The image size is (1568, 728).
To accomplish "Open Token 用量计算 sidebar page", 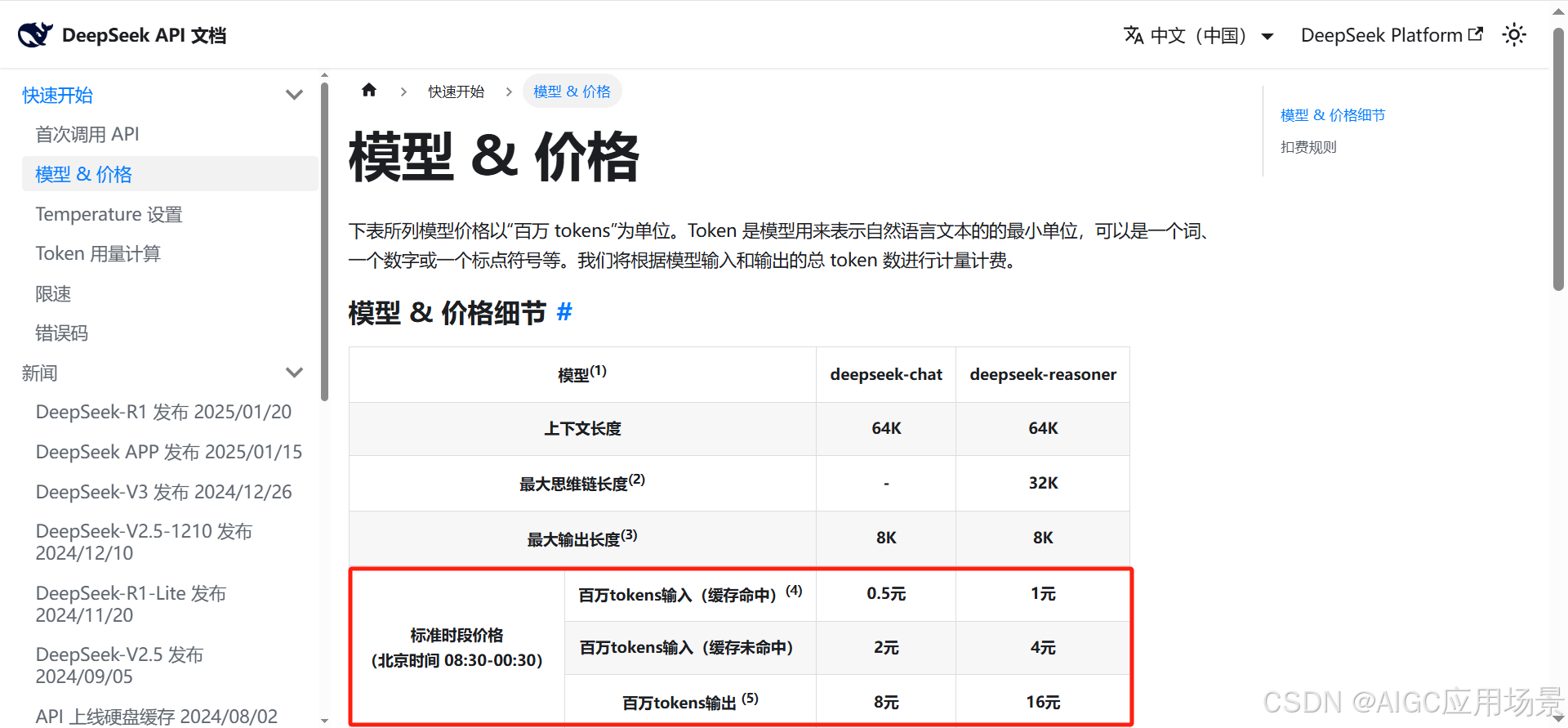I will pyautogui.click(x=98, y=253).
